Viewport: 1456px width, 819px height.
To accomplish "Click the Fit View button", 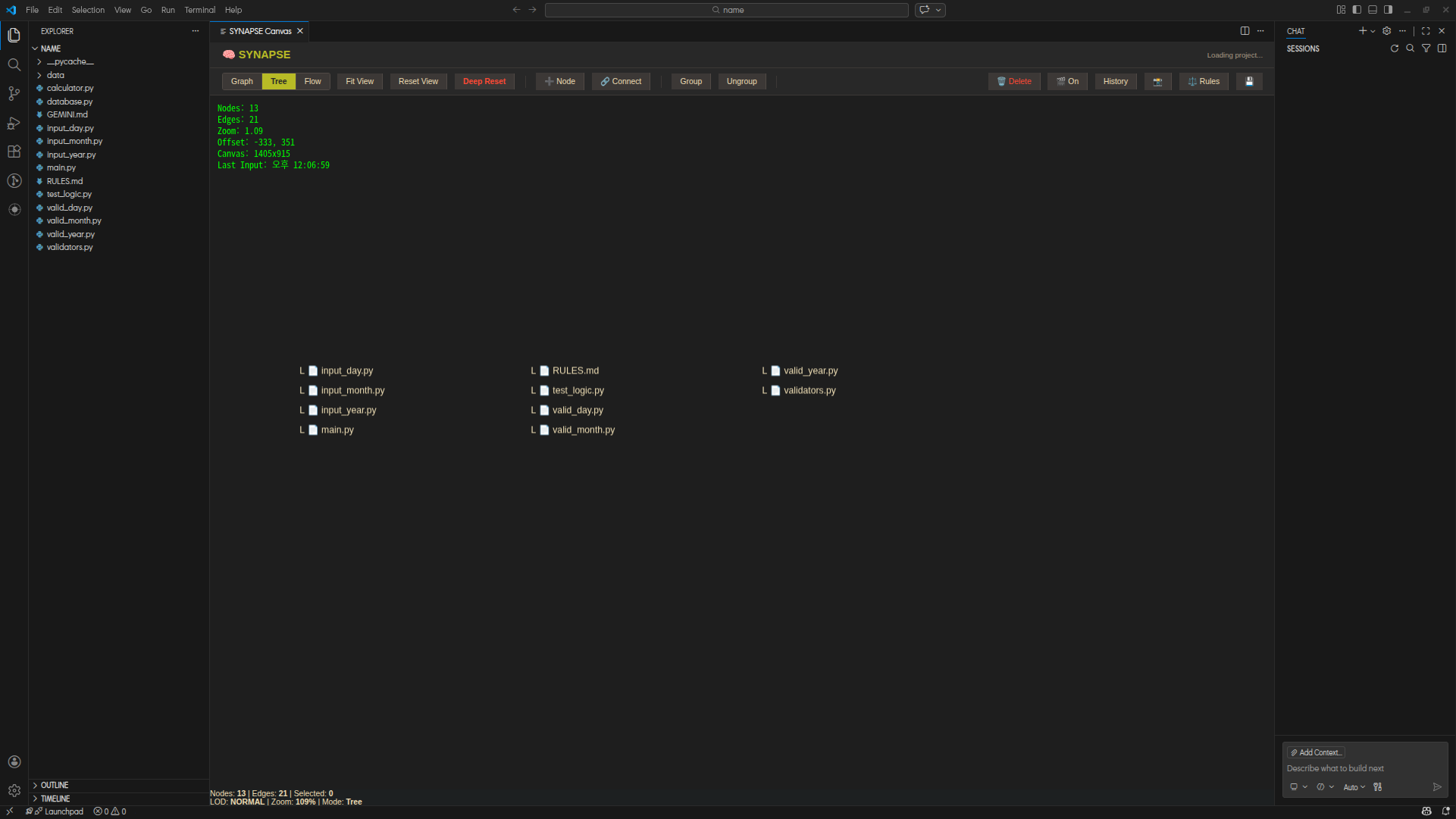I will click(x=359, y=82).
